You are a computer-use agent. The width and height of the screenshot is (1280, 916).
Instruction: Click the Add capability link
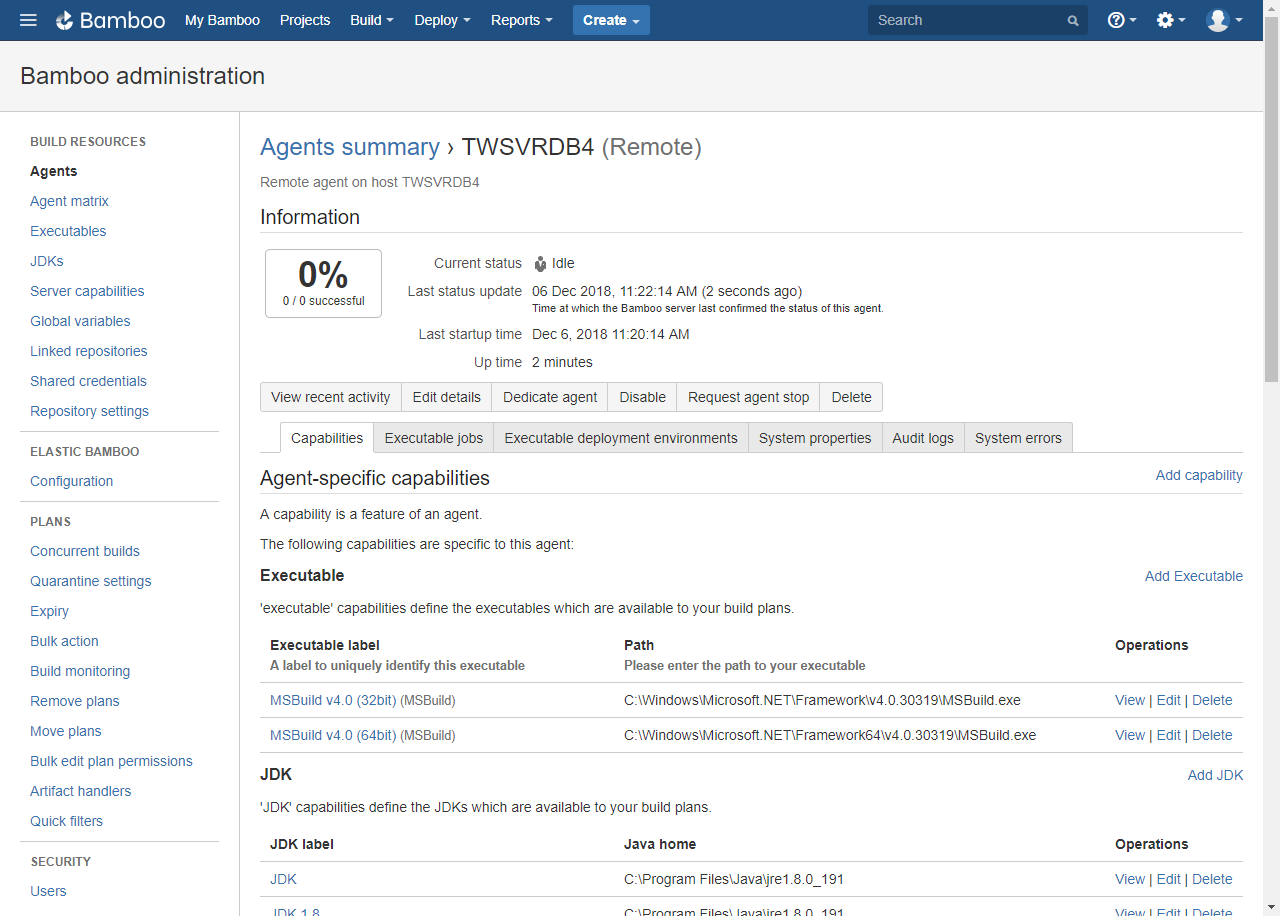(x=1199, y=475)
